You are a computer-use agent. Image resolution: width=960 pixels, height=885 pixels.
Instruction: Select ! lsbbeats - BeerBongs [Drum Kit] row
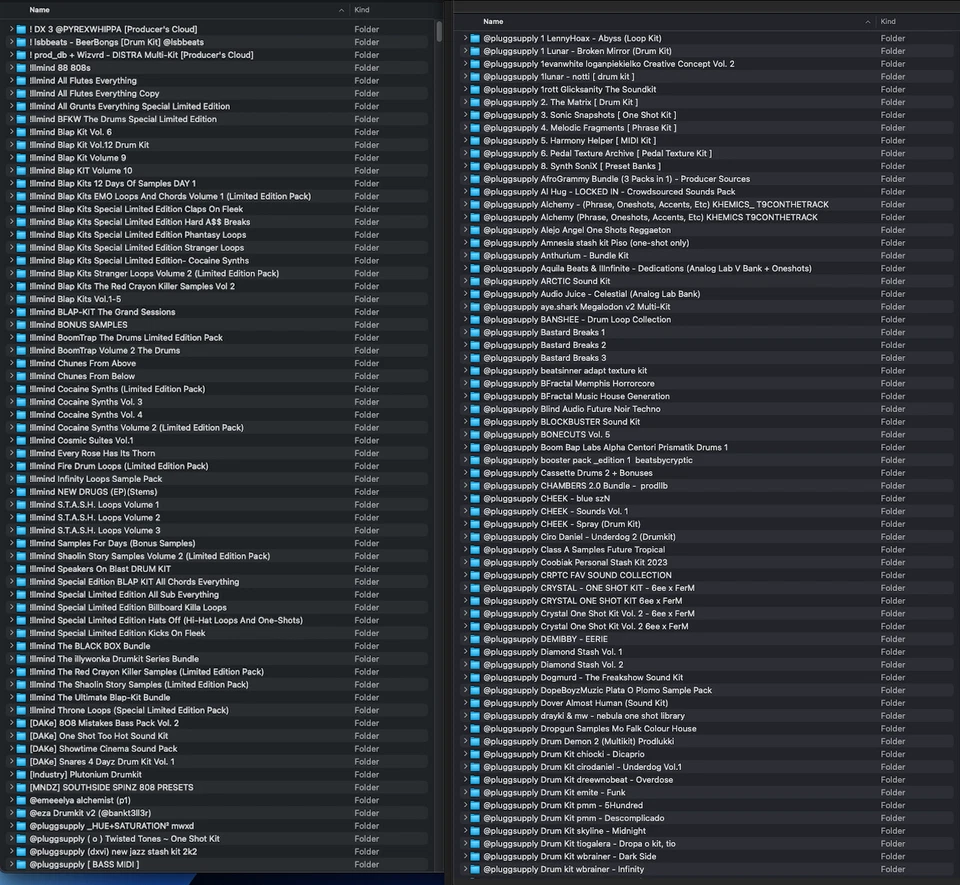pos(218,42)
